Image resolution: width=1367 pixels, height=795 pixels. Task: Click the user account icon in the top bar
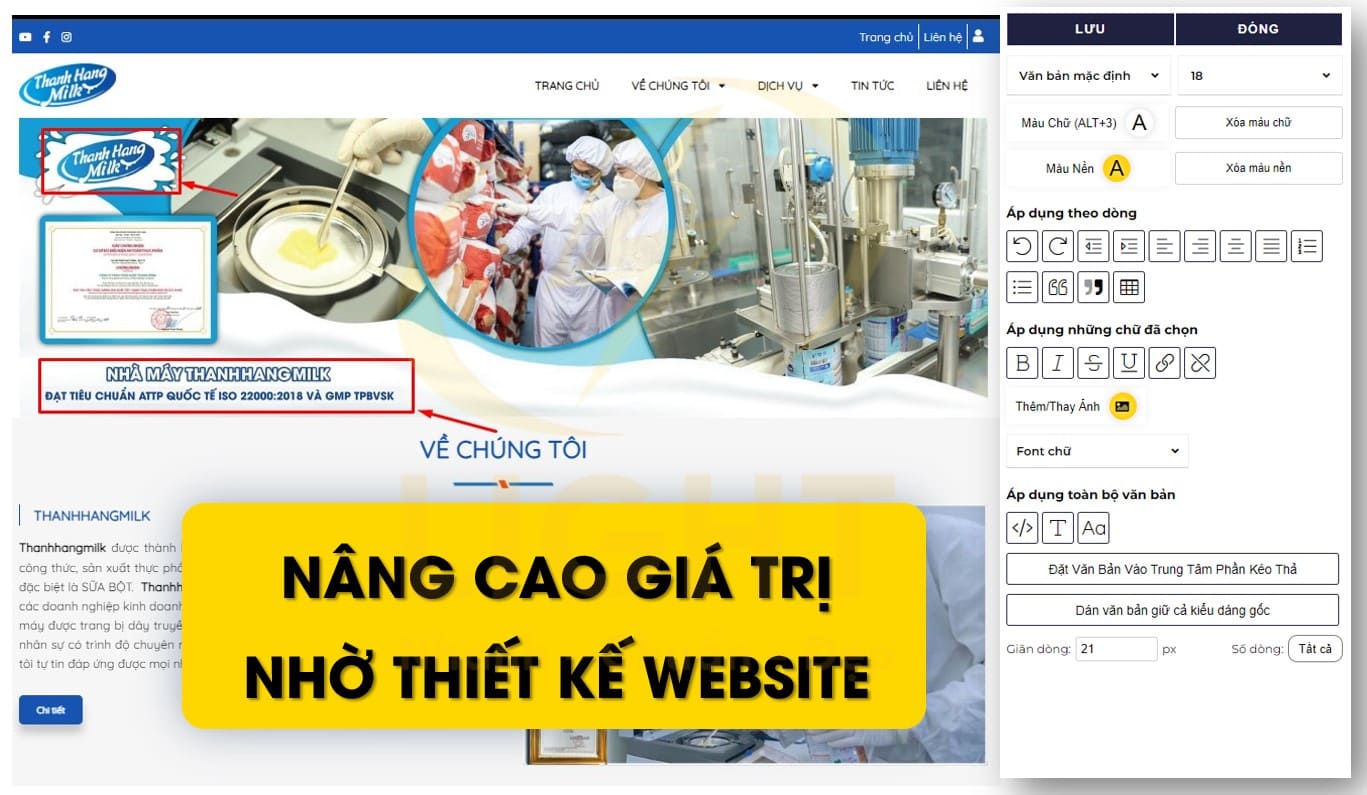point(978,36)
